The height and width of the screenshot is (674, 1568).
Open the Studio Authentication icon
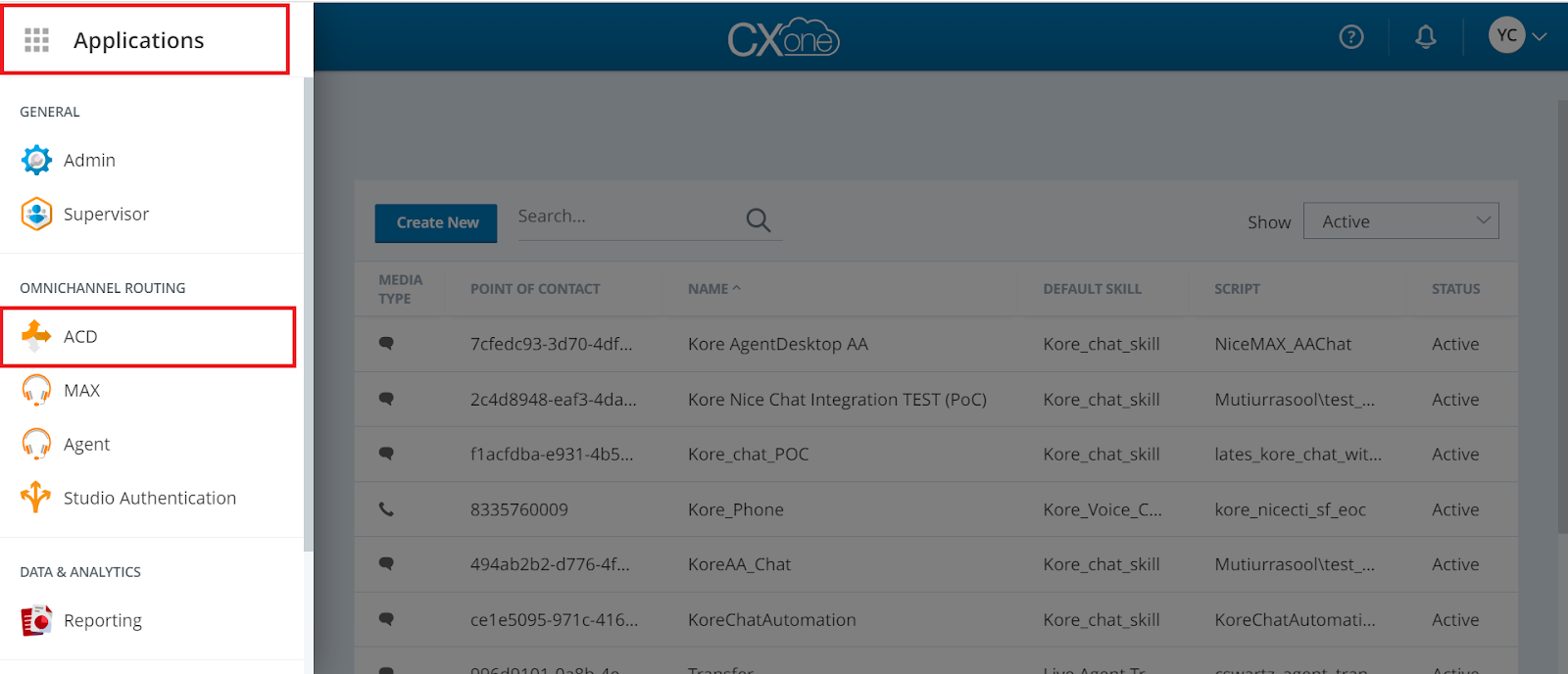click(x=36, y=498)
